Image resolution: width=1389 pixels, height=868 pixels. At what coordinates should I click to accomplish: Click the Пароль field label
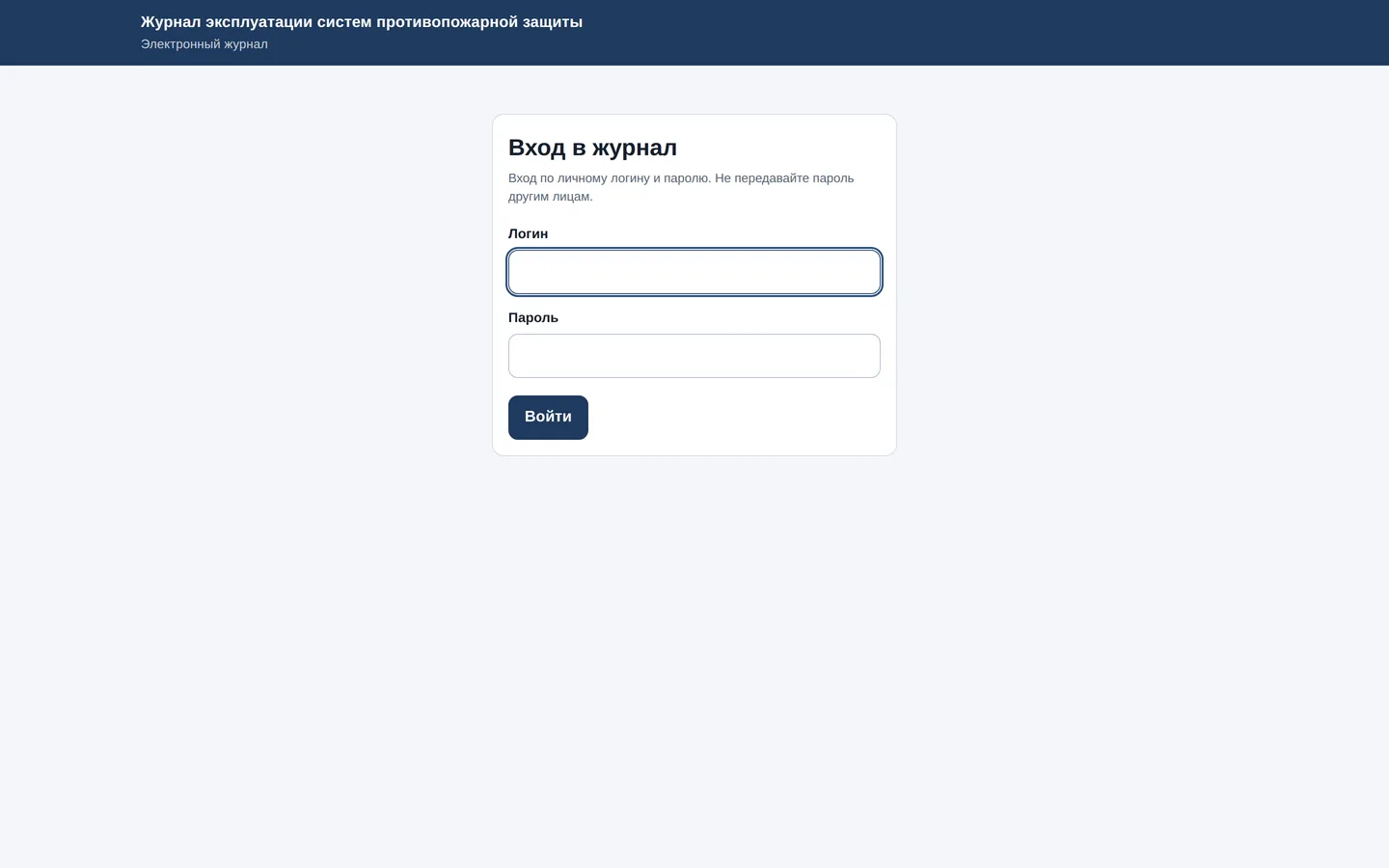[x=533, y=318]
